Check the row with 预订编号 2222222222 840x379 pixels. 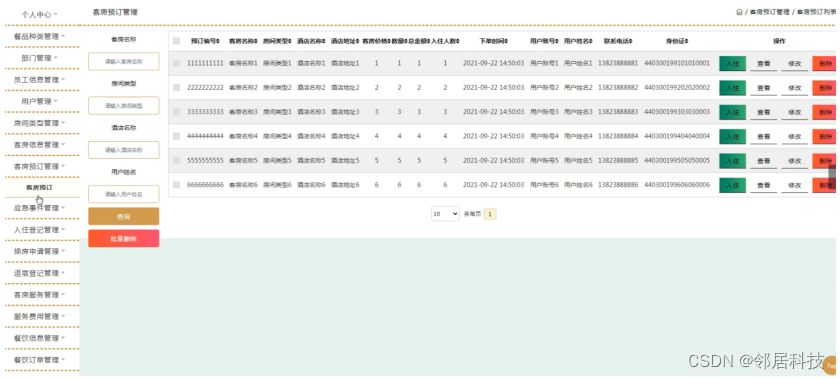pos(177,87)
